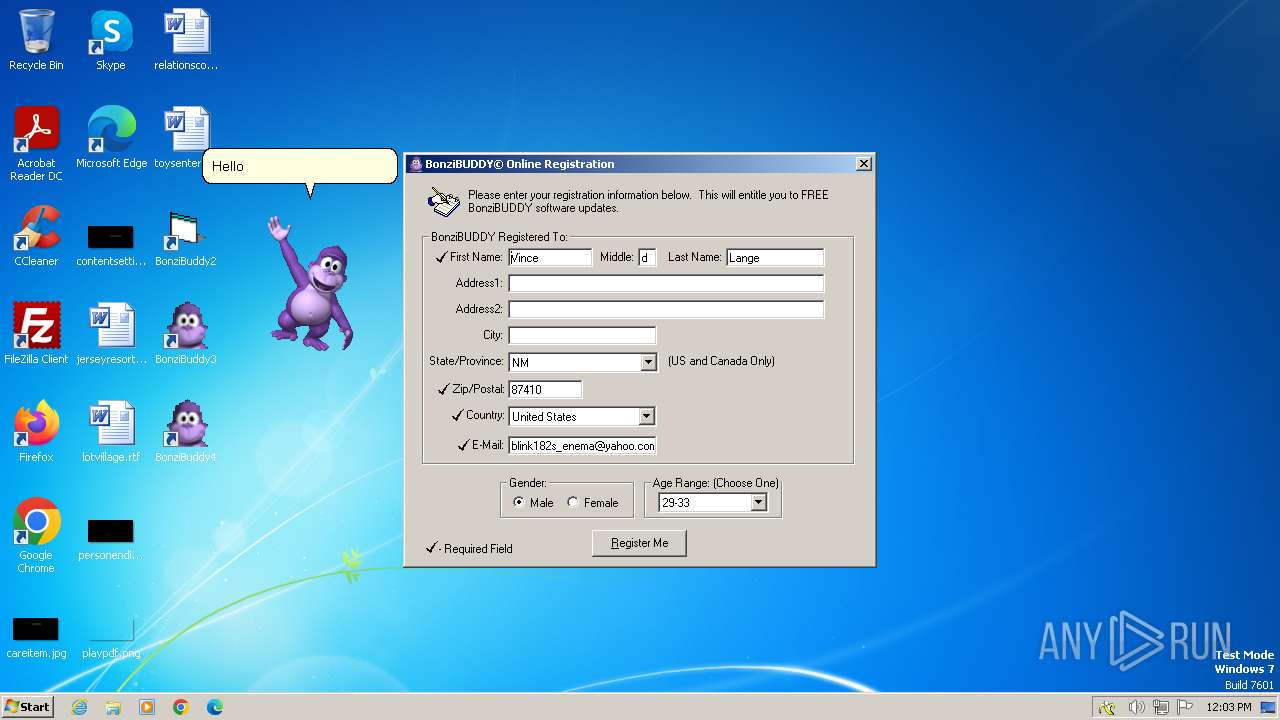Open Windows Media Player taskbar icon
The image size is (1280, 720).
[x=147, y=707]
